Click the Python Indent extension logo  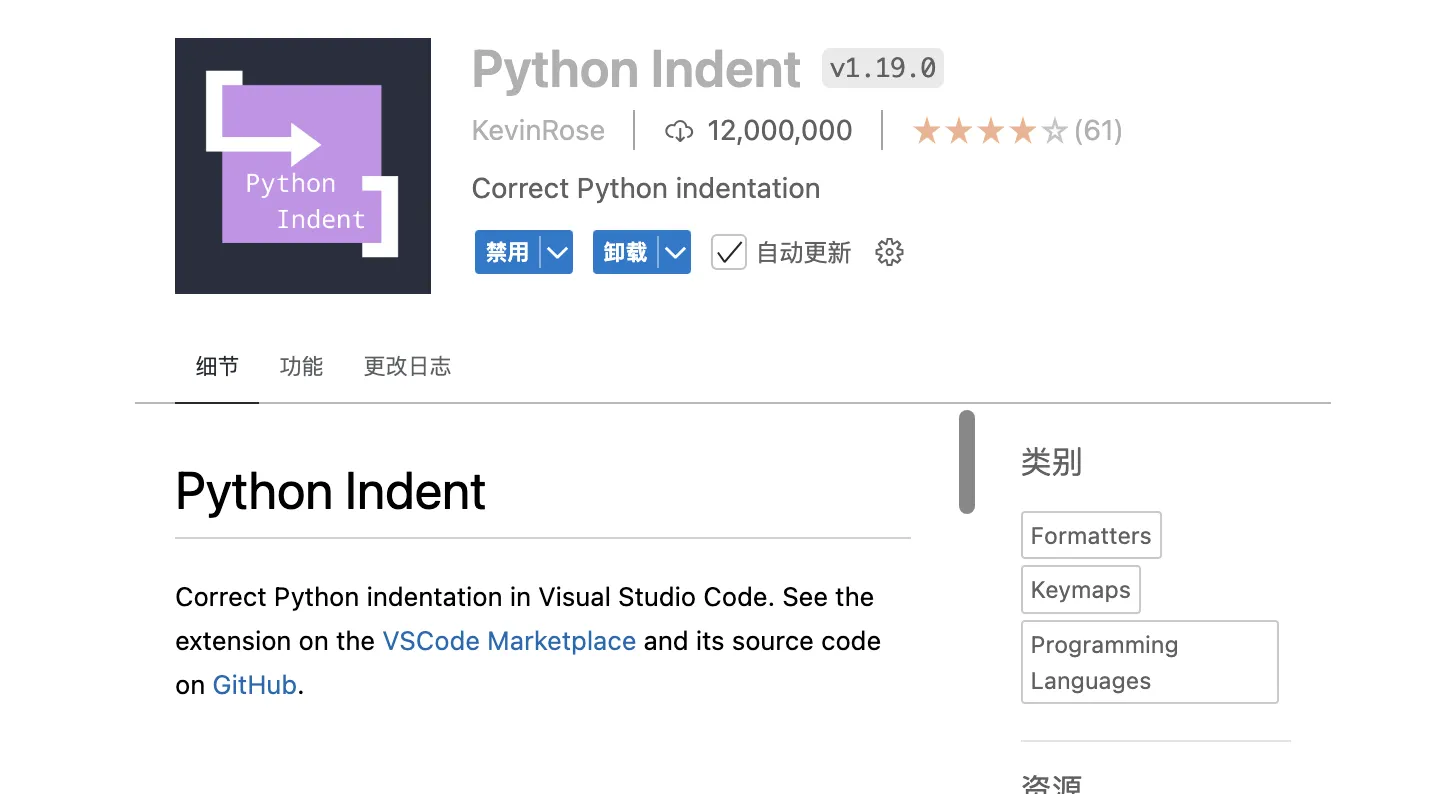303,166
